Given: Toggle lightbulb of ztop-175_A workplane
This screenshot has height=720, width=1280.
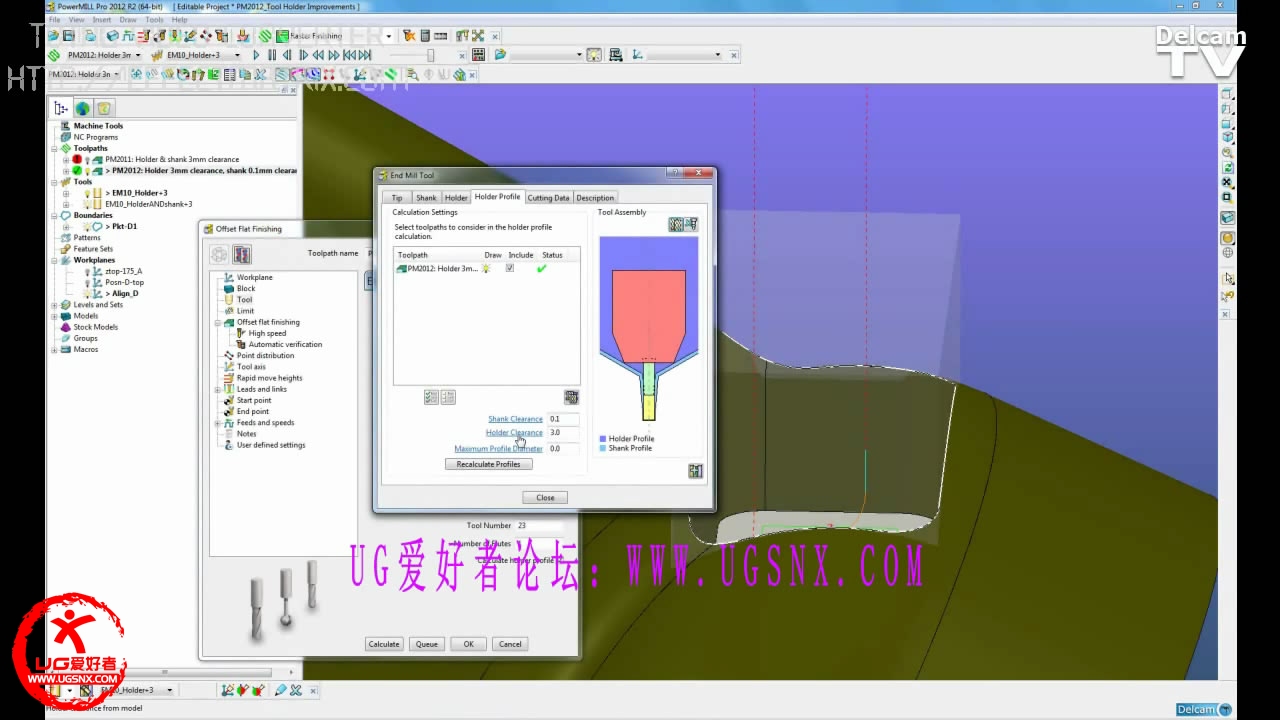Looking at the screenshot, I should point(87,271).
